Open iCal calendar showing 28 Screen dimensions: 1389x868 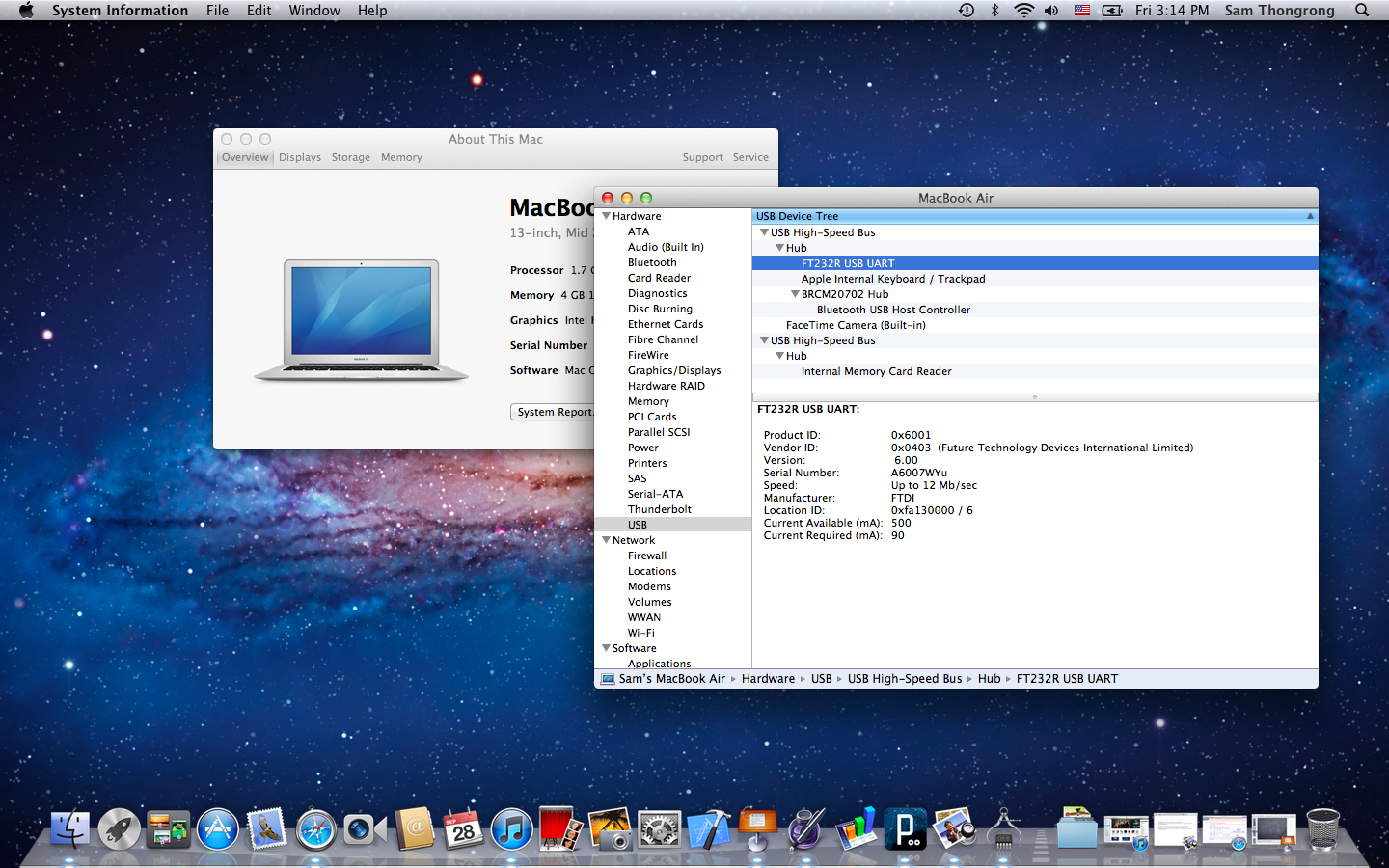[x=463, y=829]
